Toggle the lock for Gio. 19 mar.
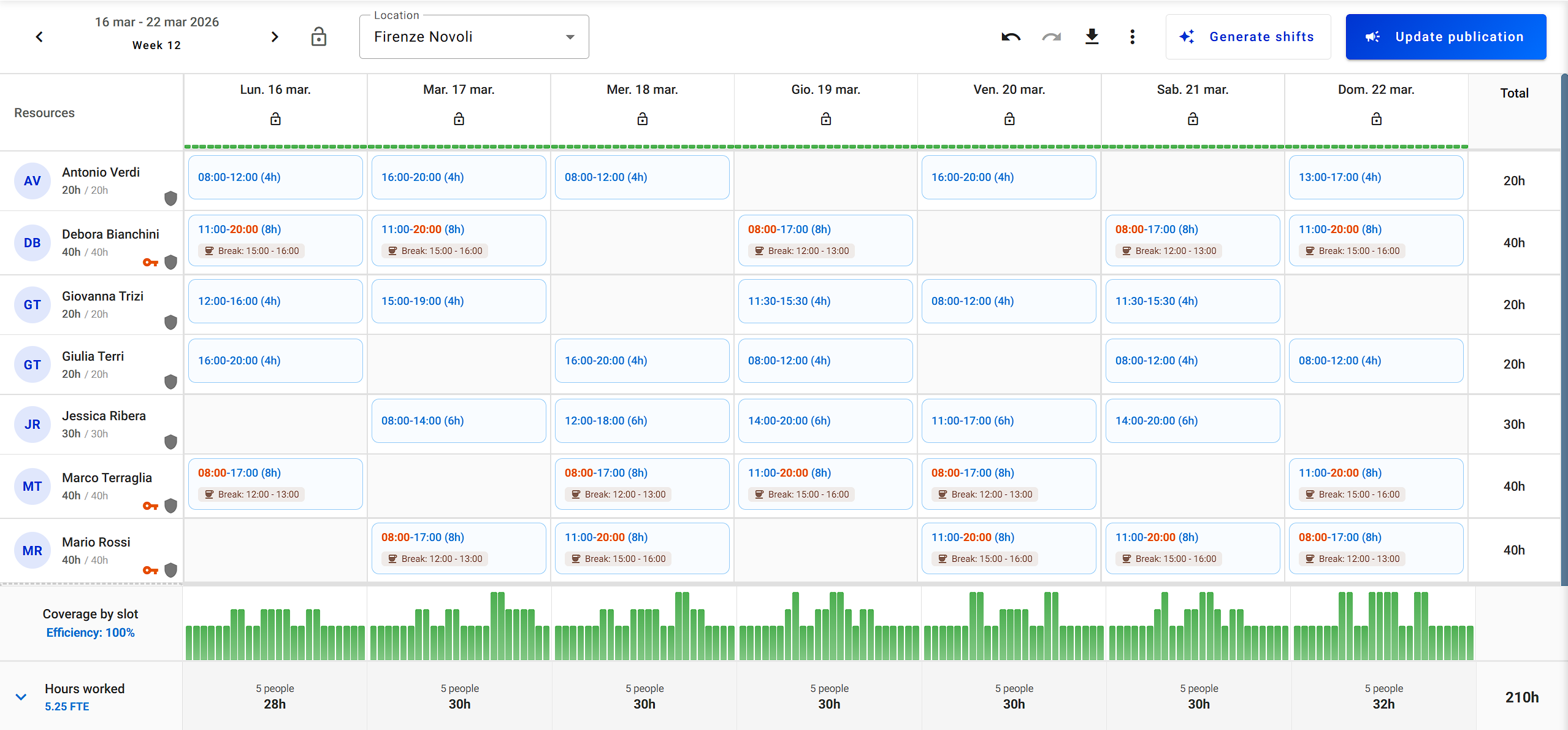1568x730 pixels. pos(825,119)
